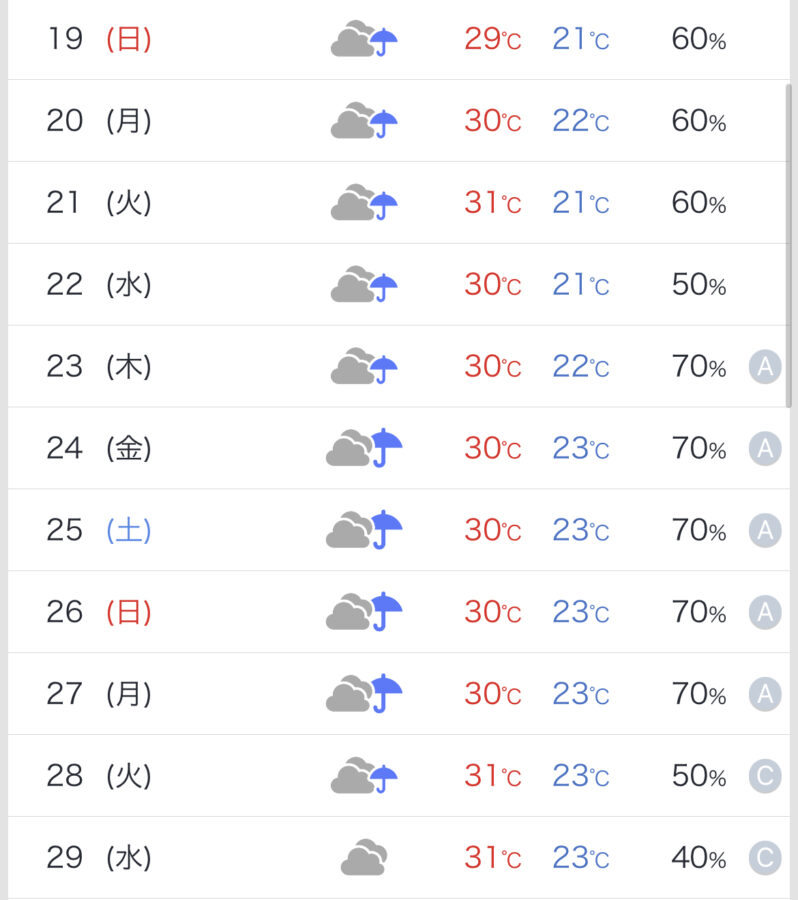This screenshot has width=798, height=900.
Task: Click the A badge on 24 (金)
Action: coord(765,448)
